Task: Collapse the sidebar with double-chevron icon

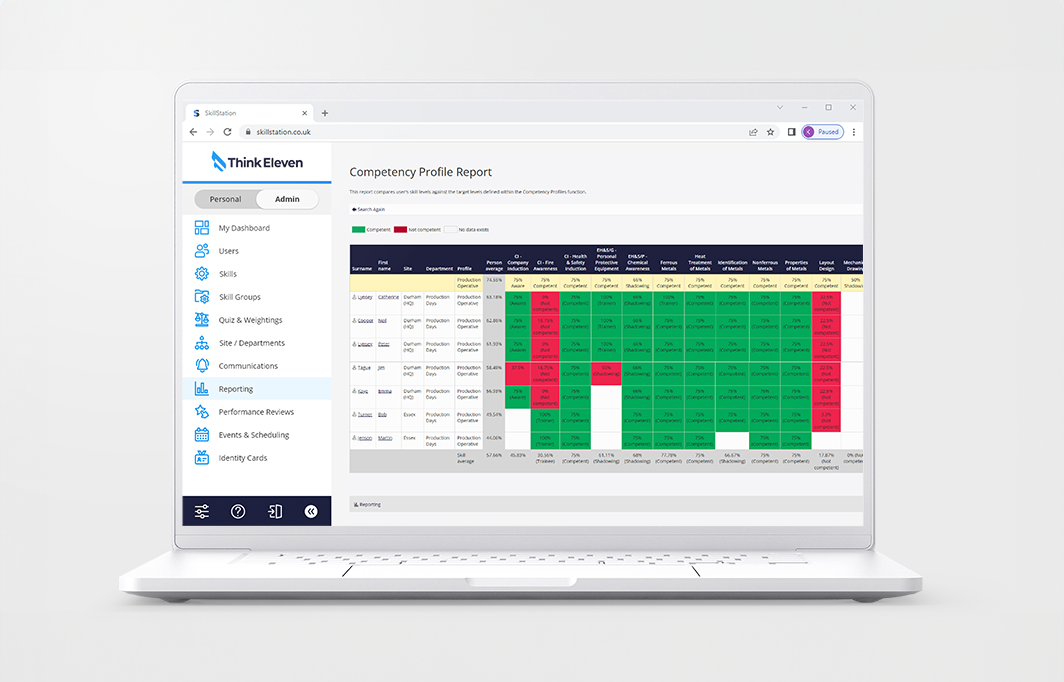Action: point(311,512)
